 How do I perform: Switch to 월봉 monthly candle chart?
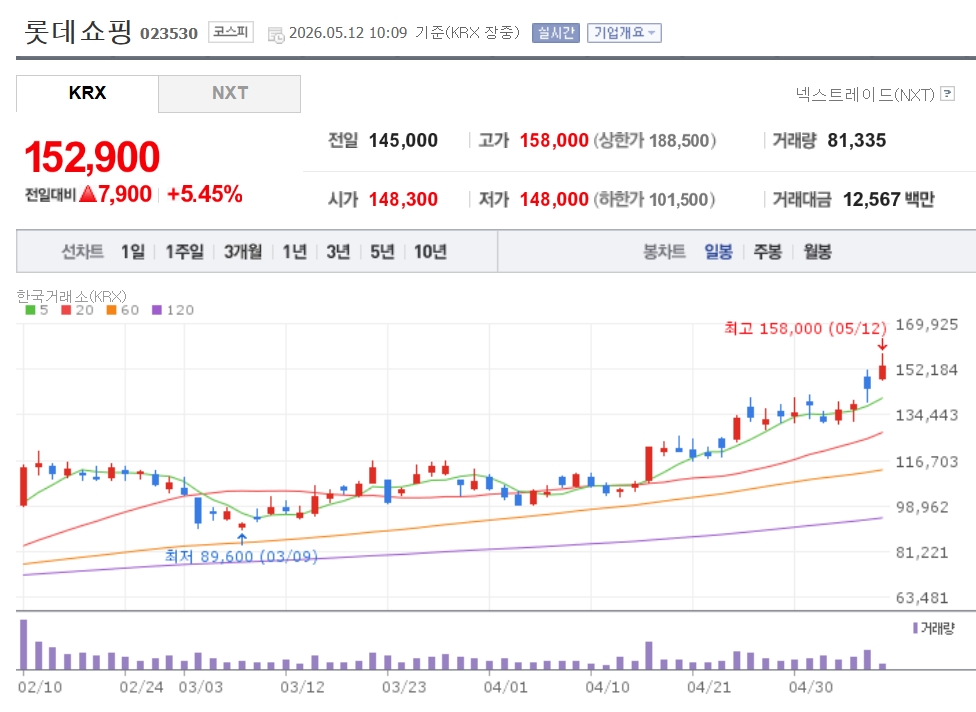817,251
